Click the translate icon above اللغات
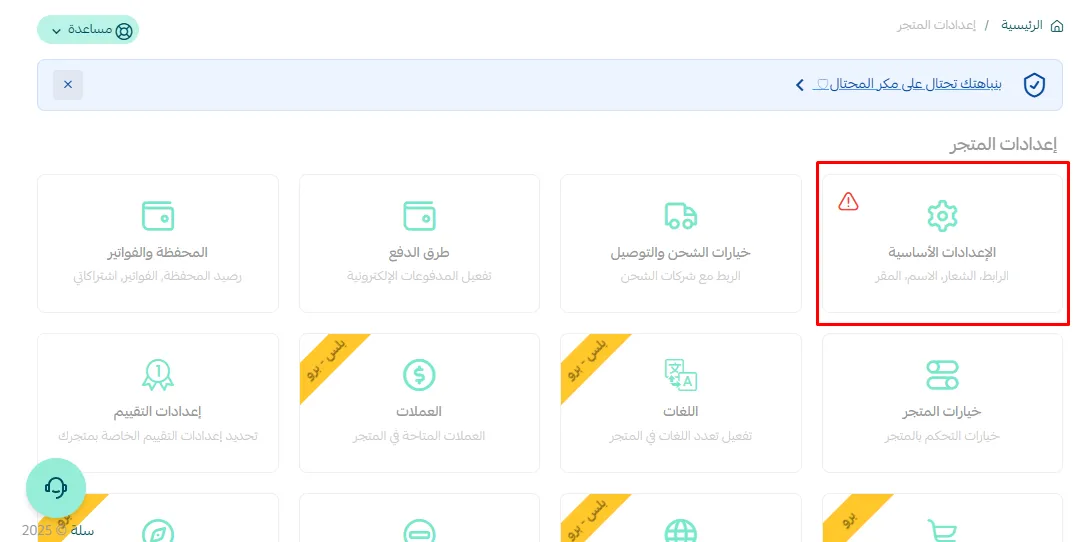The height and width of the screenshot is (542, 1088). pos(680,374)
